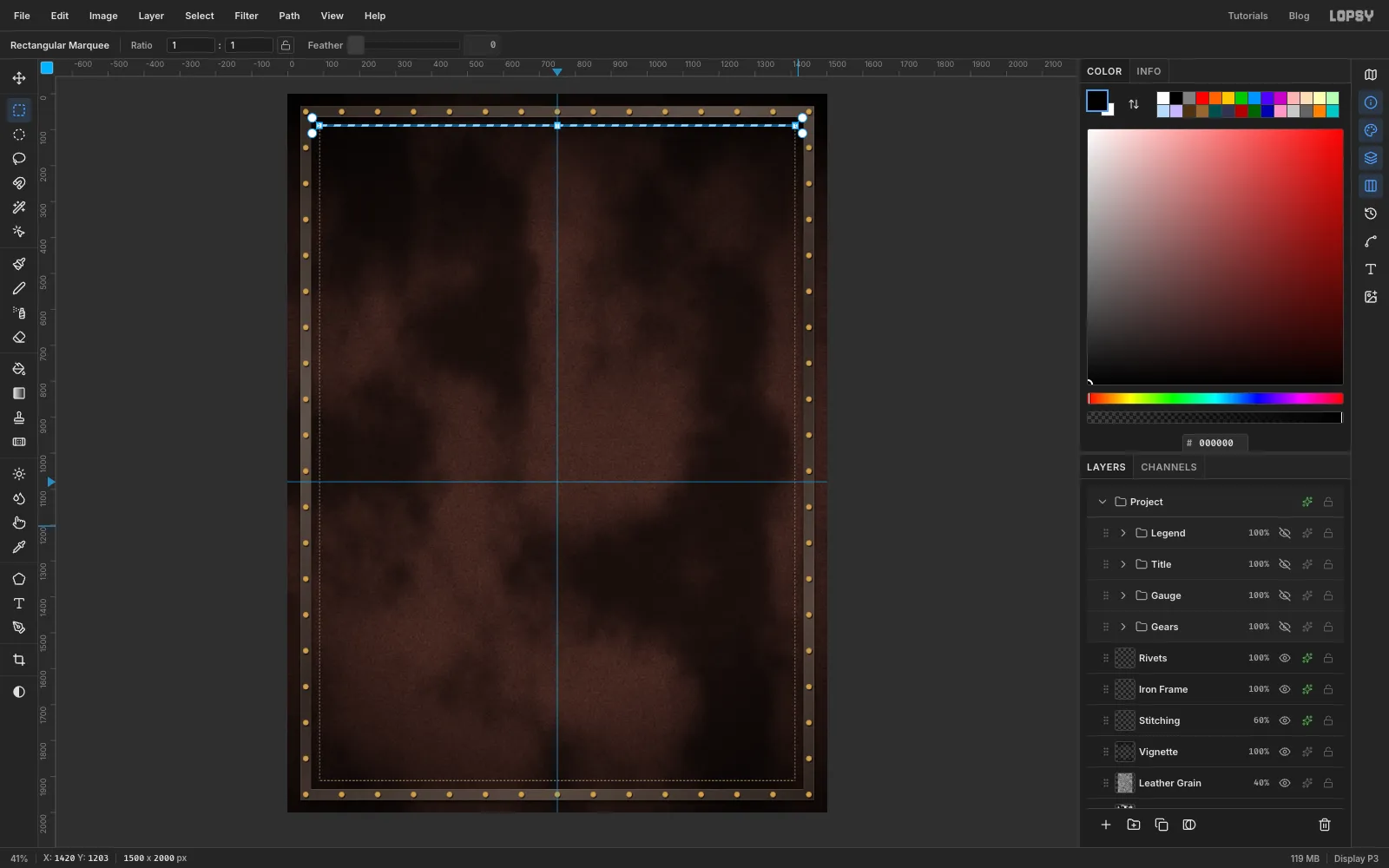This screenshot has height=868, width=1389.
Task: Expand the Title folder
Action: (x=1123, y=564)
